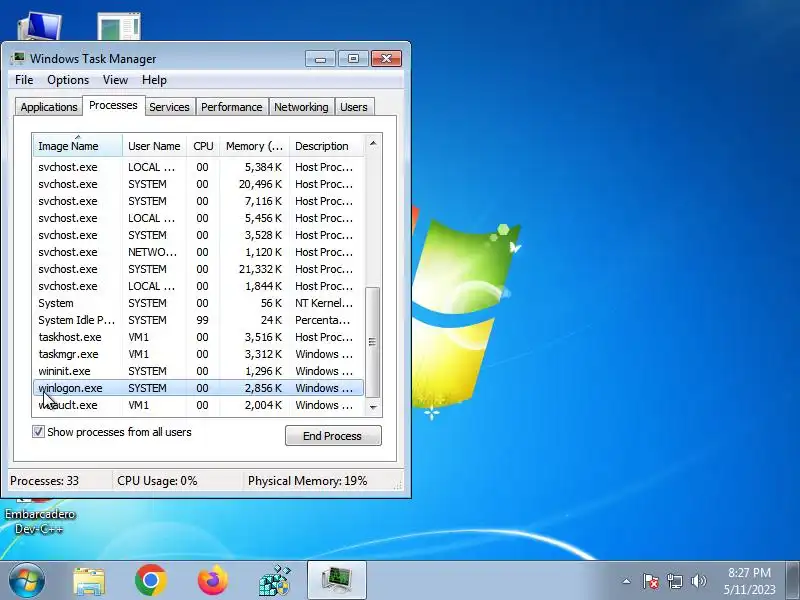This screenshot has height=600, width=800.
Task: Sort by the Memory column header
Action: pyautogui.click(x=254, y=146)
